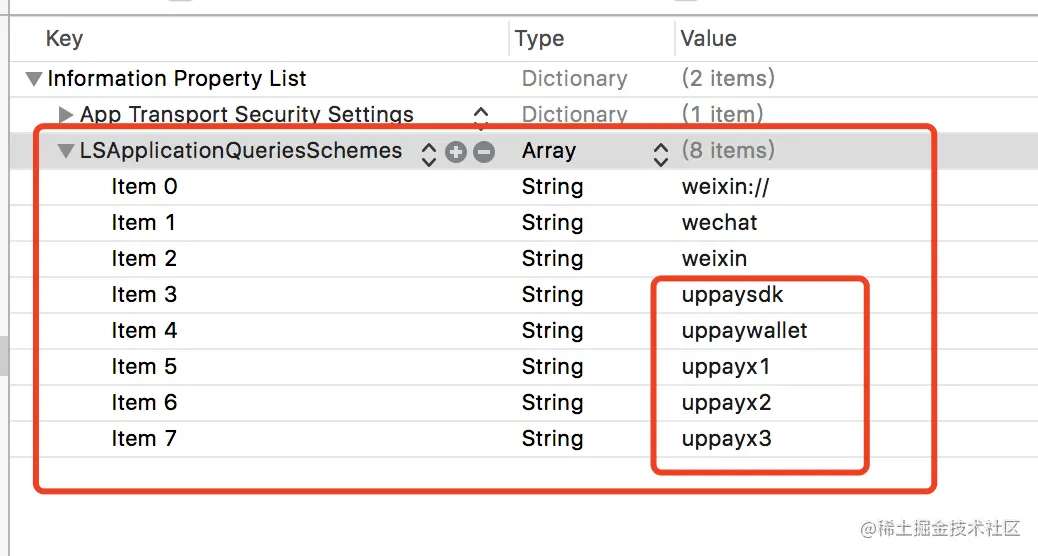Select the uppaysdk value

pyautogui.click(x=732, y=295)
